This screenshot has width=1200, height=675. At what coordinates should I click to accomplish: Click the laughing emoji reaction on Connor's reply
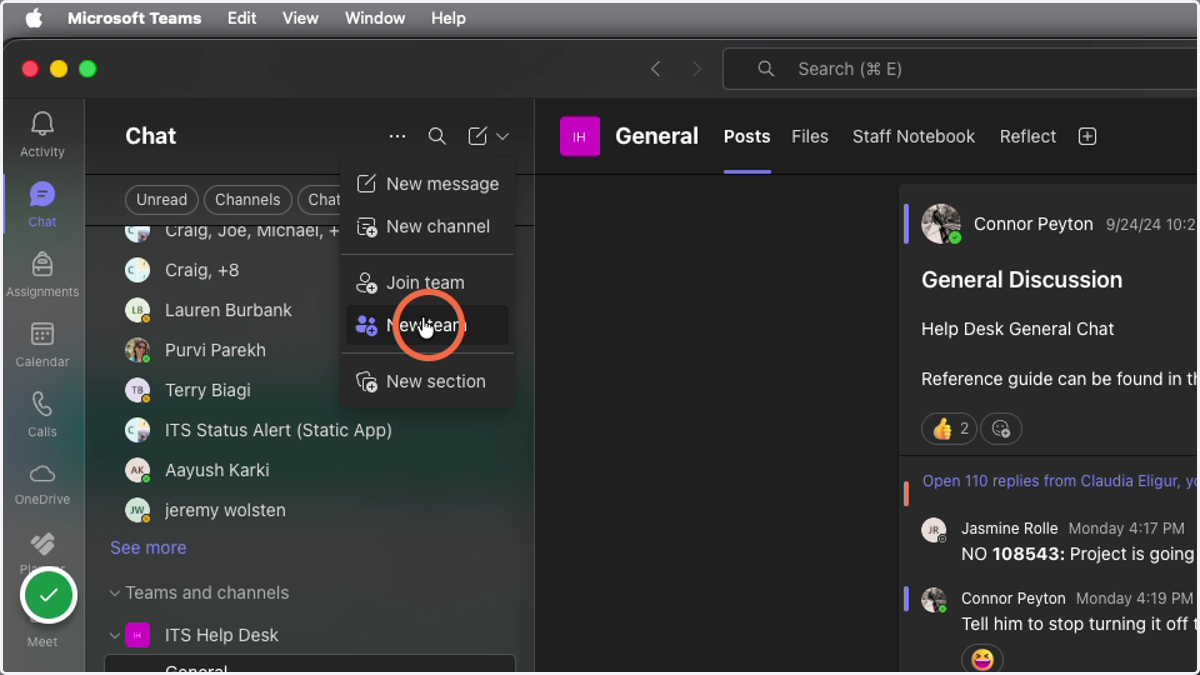[x=982, y=659]
